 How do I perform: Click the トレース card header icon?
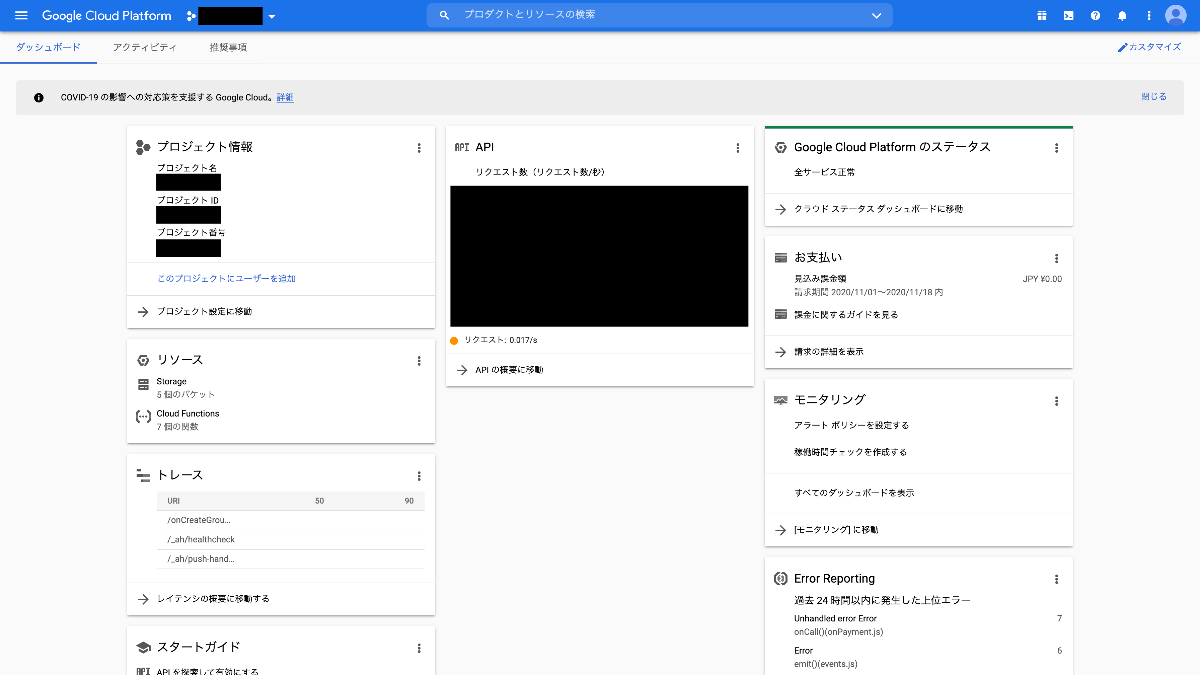143,475
